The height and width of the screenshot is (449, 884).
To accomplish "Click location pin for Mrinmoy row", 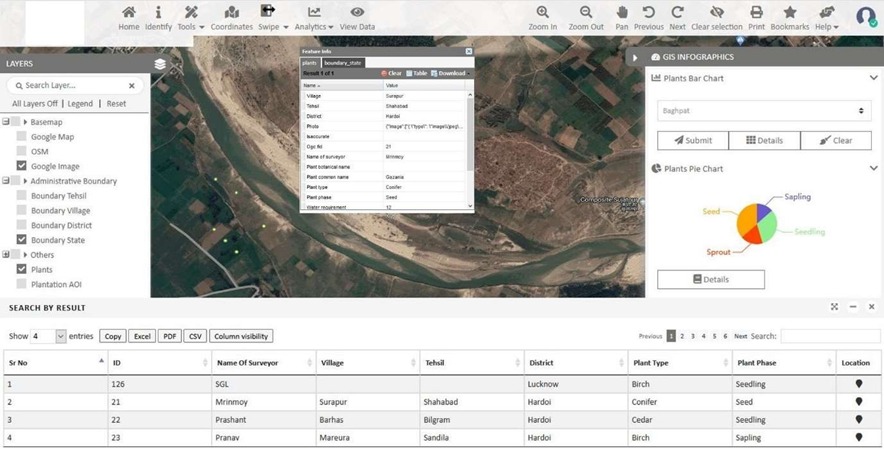I will click(859, 402).
